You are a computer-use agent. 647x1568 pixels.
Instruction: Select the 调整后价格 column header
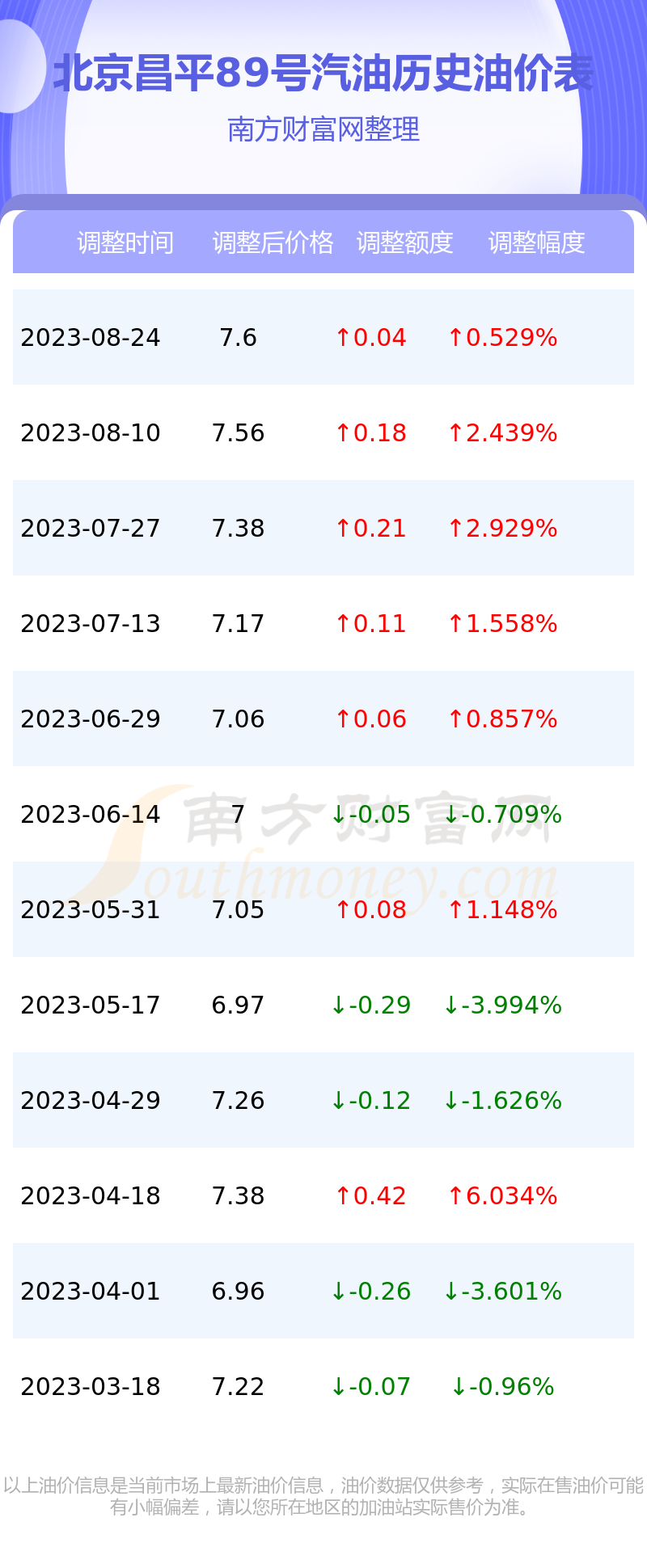pos(273,242)
